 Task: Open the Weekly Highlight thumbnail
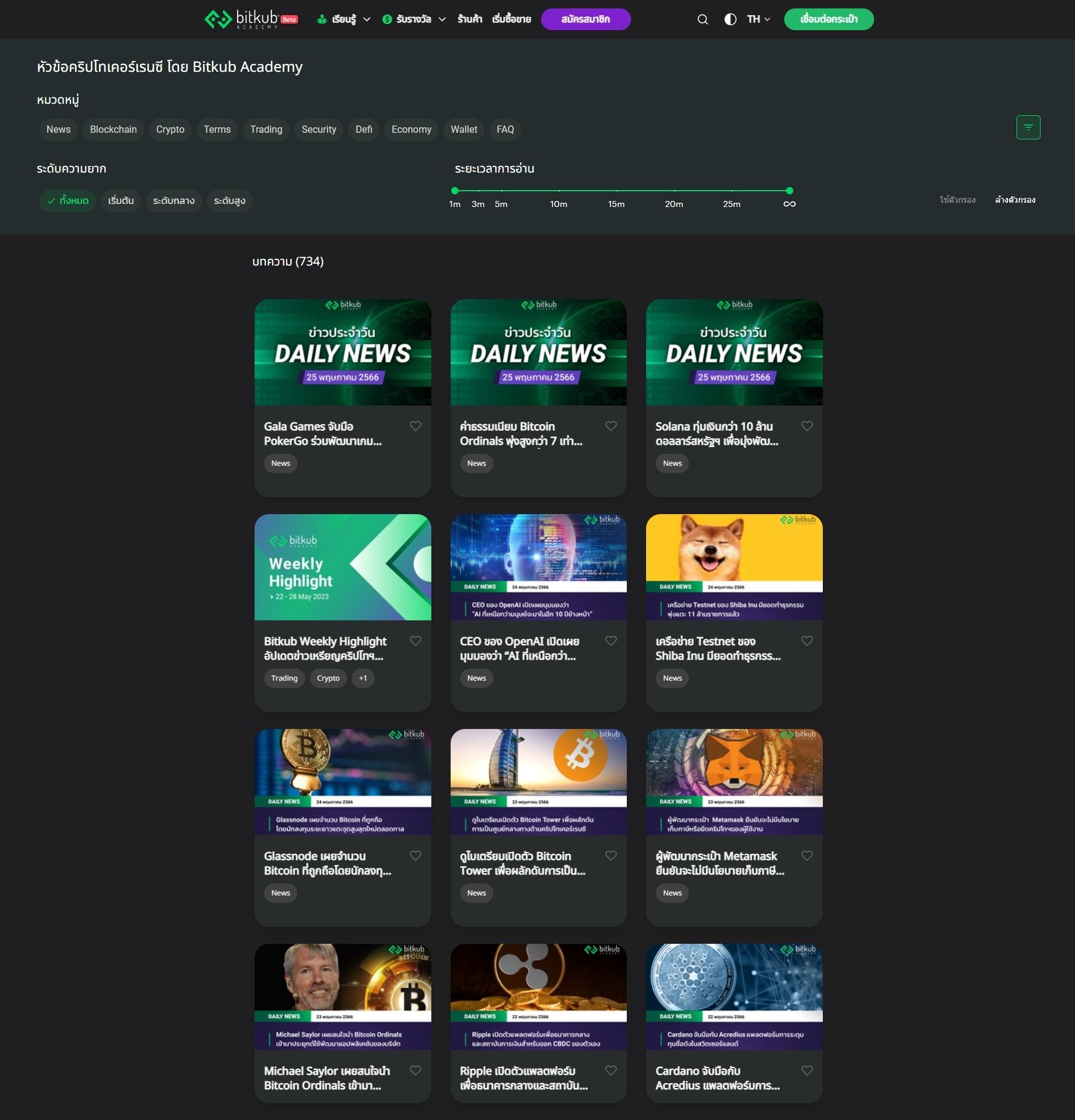[x=343, y=567]
